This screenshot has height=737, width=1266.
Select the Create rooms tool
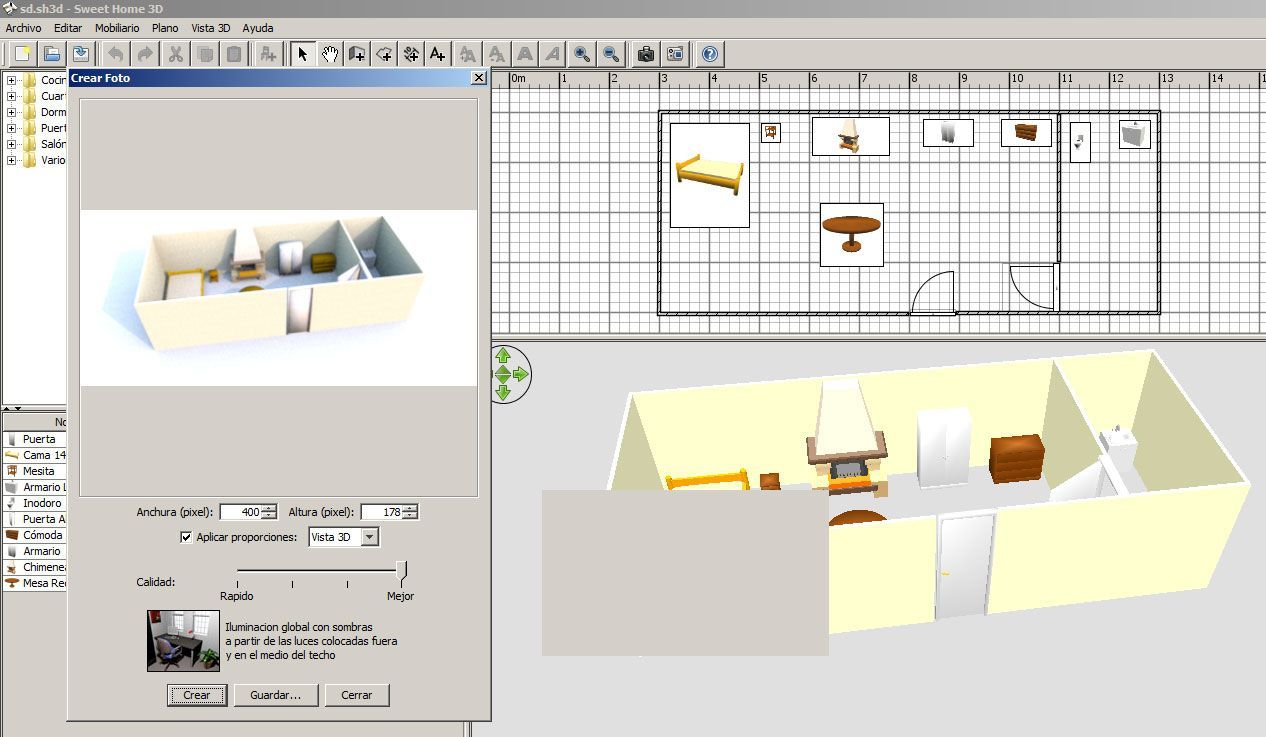point(383,54)
